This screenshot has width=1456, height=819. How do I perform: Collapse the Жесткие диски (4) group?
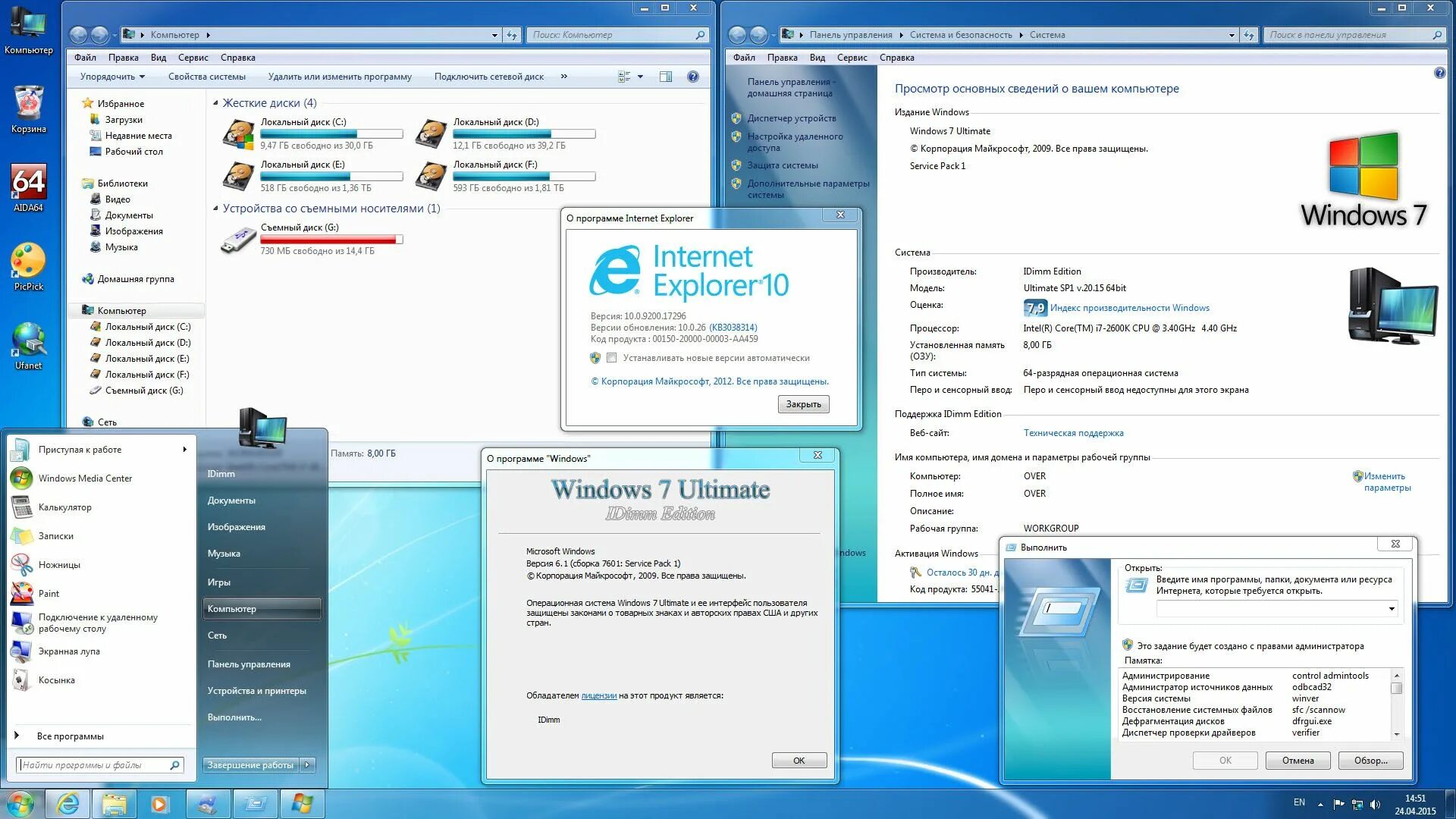215,103
